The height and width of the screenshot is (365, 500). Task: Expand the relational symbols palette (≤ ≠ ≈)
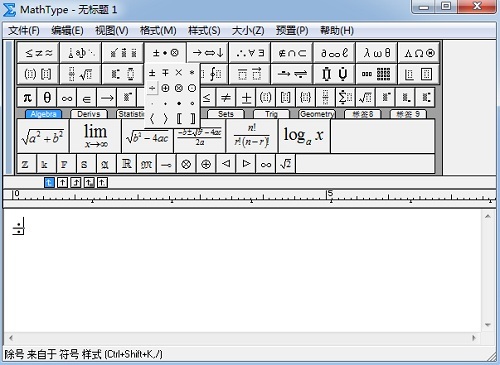38,53
